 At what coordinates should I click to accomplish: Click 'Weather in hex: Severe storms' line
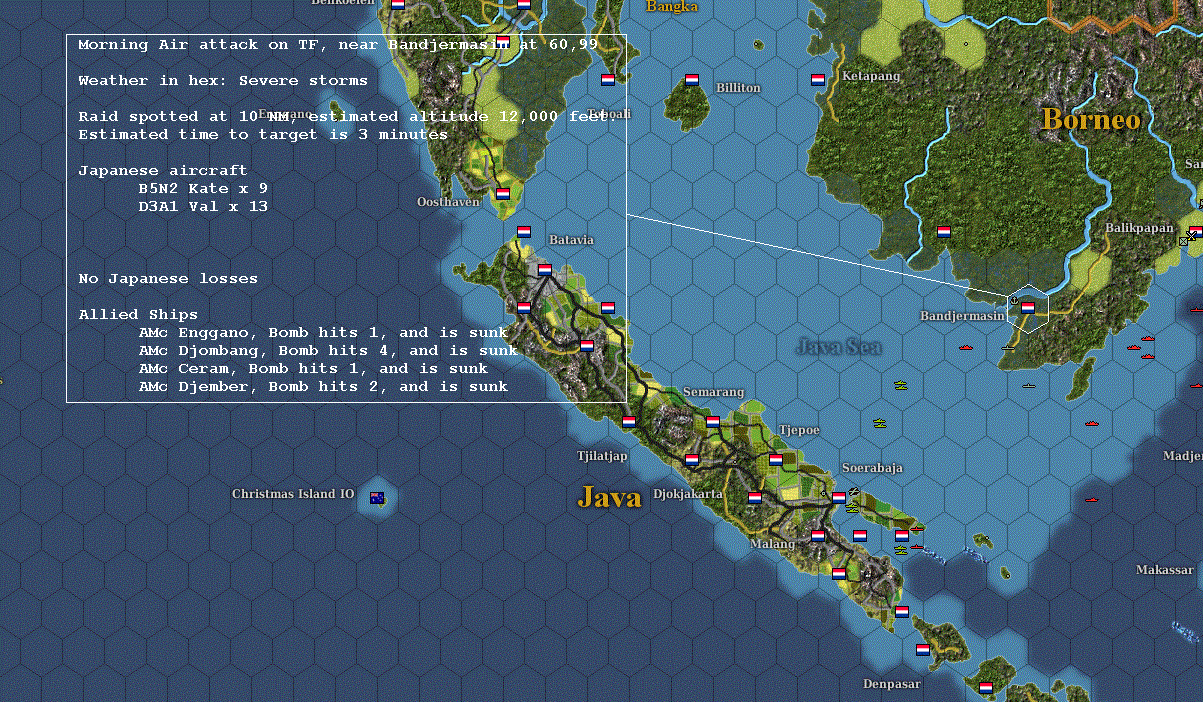pyautogui.click(x=223, y=80)
